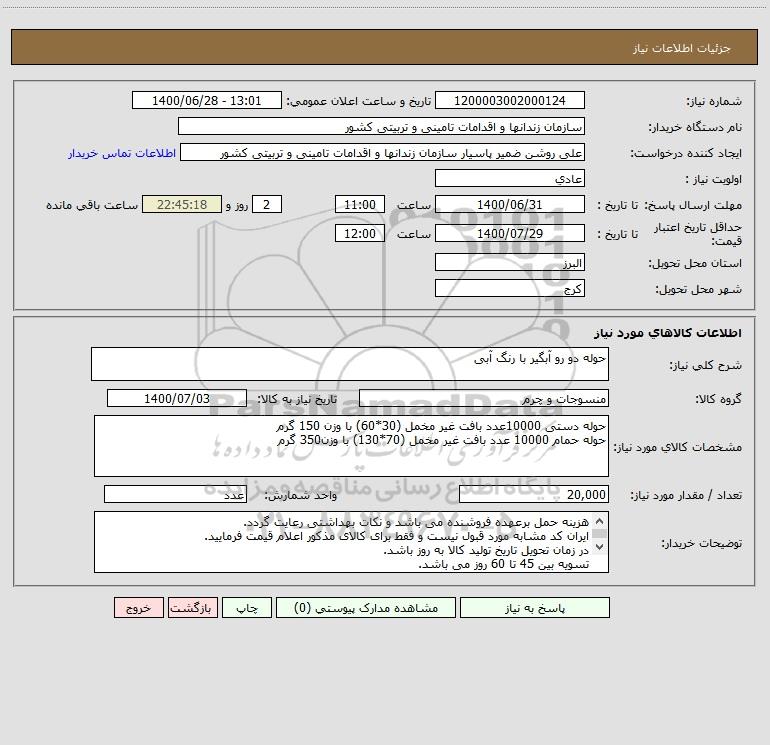770x745 pixels.
Task: Open مشاهده مدارک پیوستی (0) button
Action: pos(366,608)
